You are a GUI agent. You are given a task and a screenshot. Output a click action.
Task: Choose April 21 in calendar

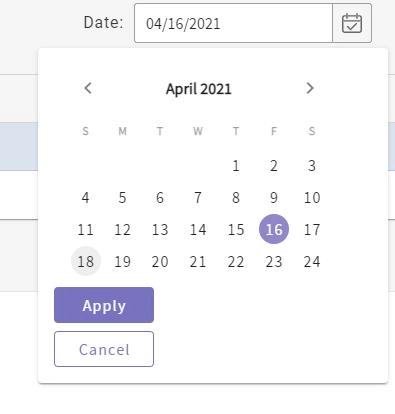[198, 262]
